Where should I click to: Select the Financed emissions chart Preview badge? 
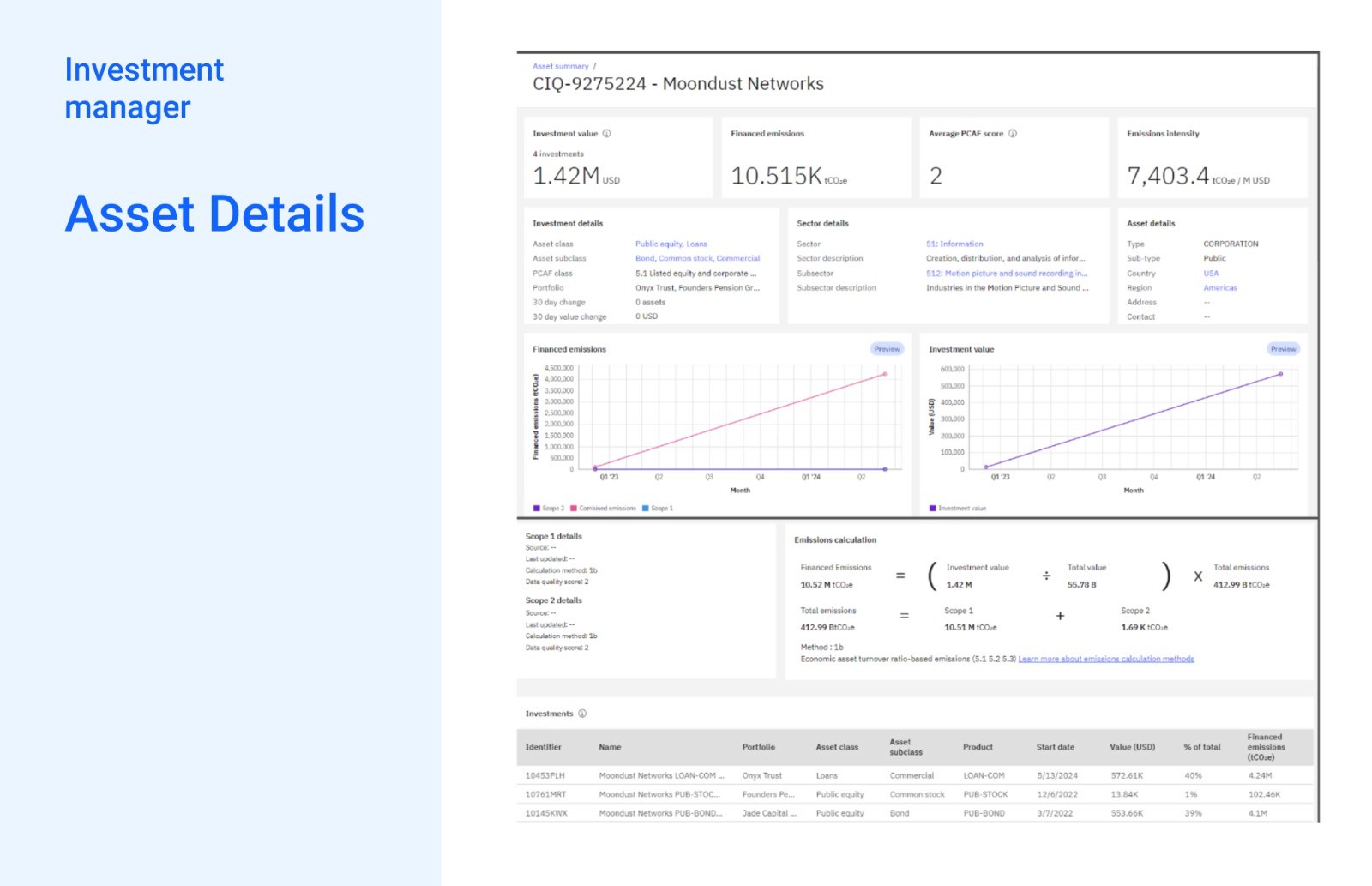point(888,349)
